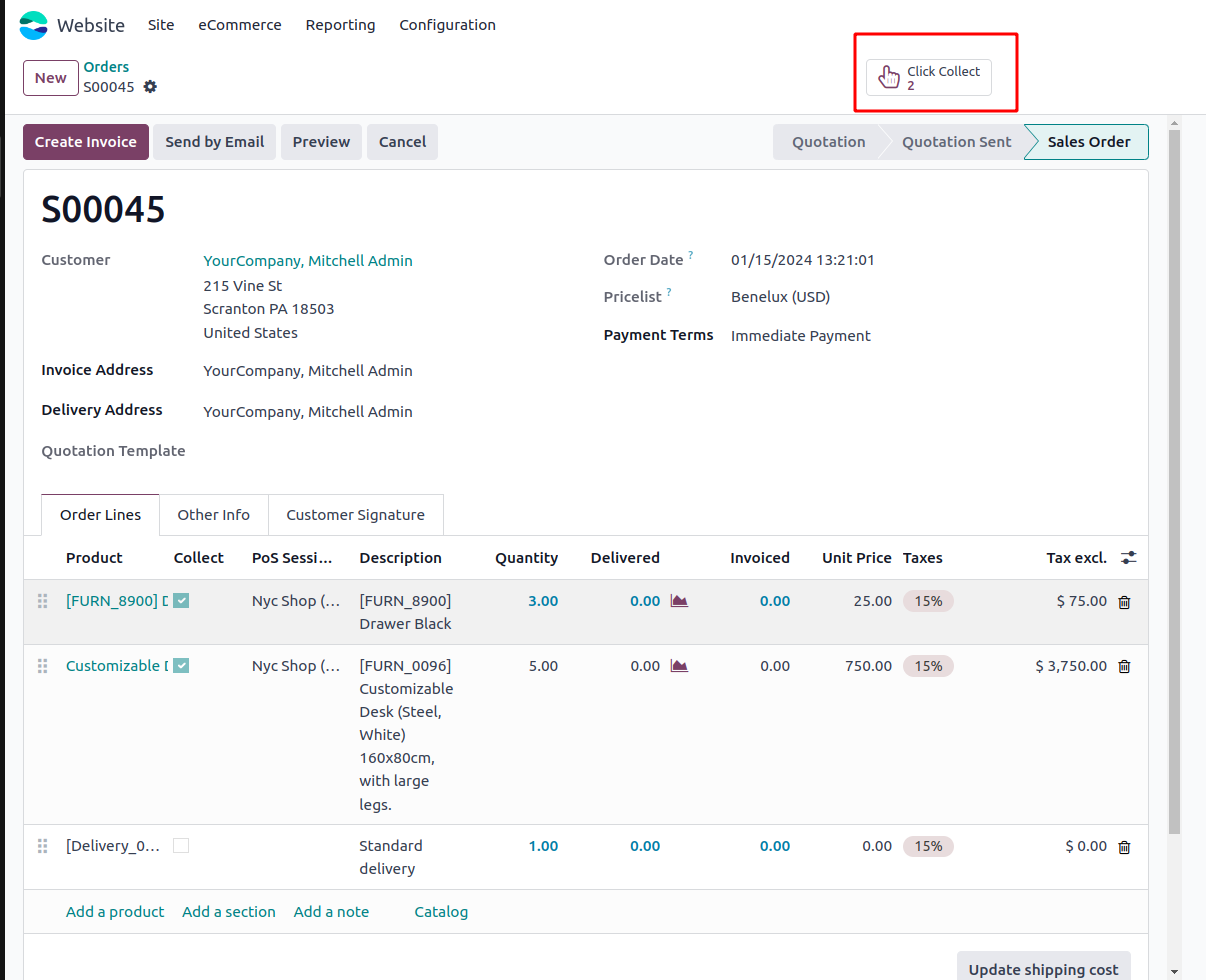
Task: Enable Collect checkbox for Standard delivery line
Action: coord(181,846)
